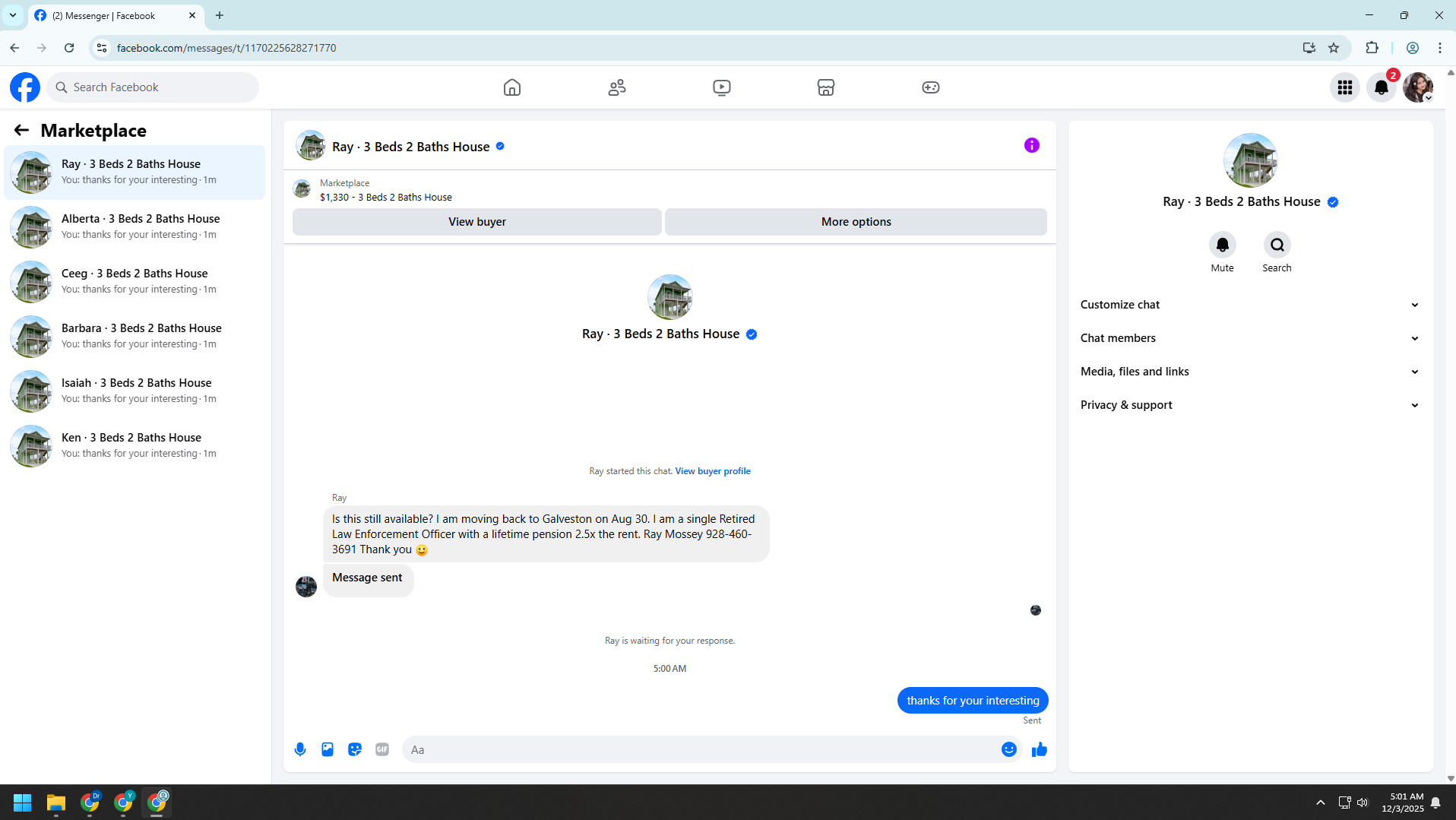This screenshot has width=1456, height=820.
Task: Open conversation information purple icon
Action: [1031, 145]
